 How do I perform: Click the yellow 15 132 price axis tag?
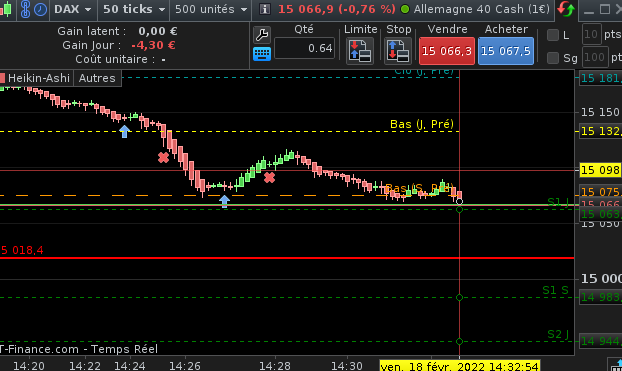pos(601,131)
